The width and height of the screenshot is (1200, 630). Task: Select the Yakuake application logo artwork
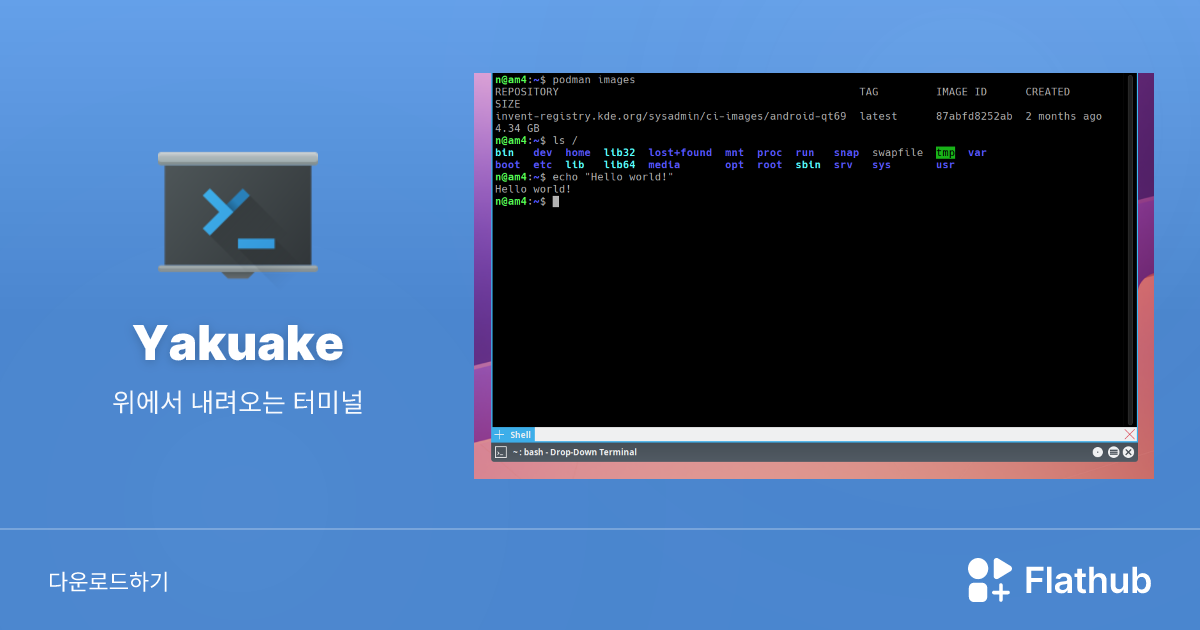(237, 213)
